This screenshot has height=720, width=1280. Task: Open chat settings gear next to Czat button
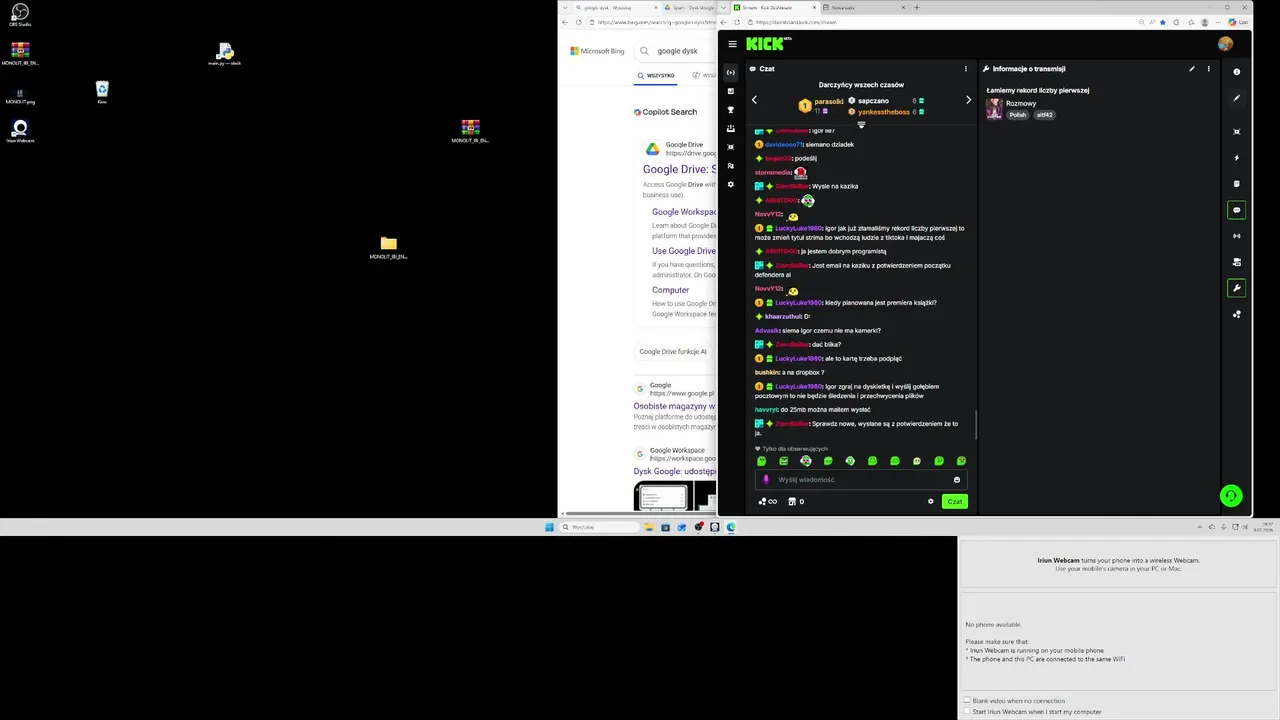click(x=930, y=501)
